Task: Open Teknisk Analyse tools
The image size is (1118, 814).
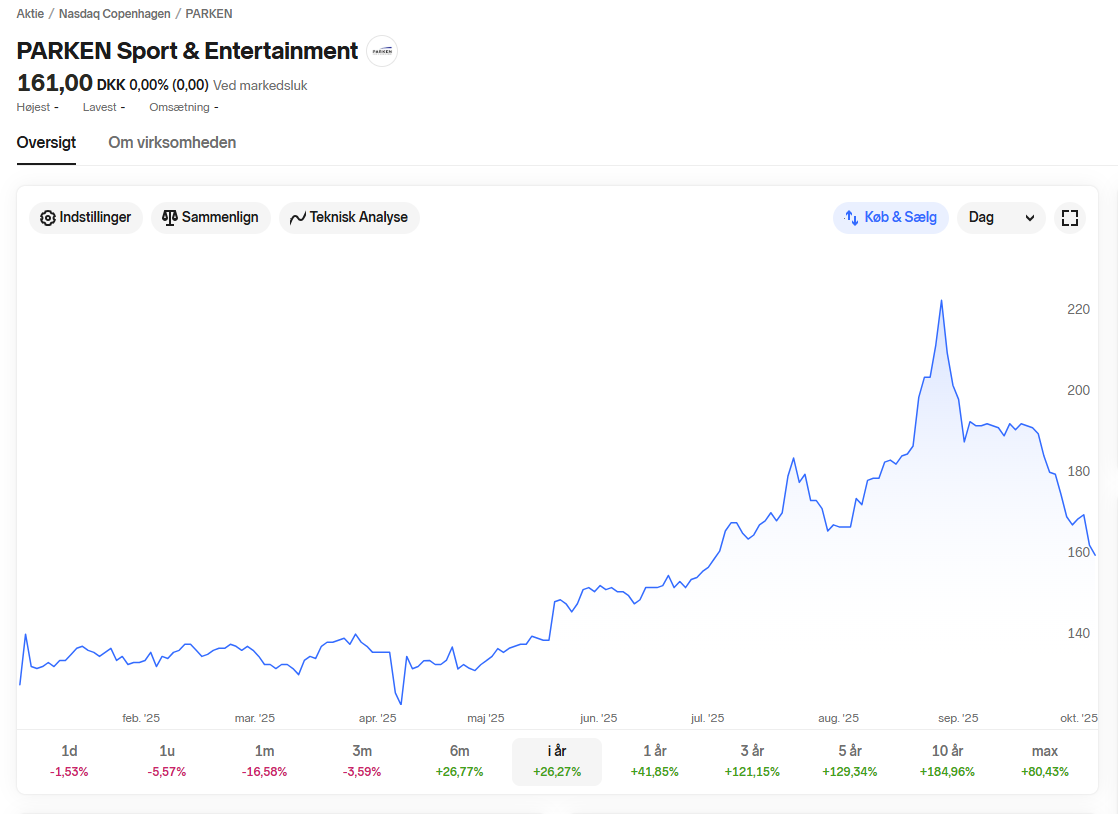Action: pyautogui.click(x=349, y=217)
